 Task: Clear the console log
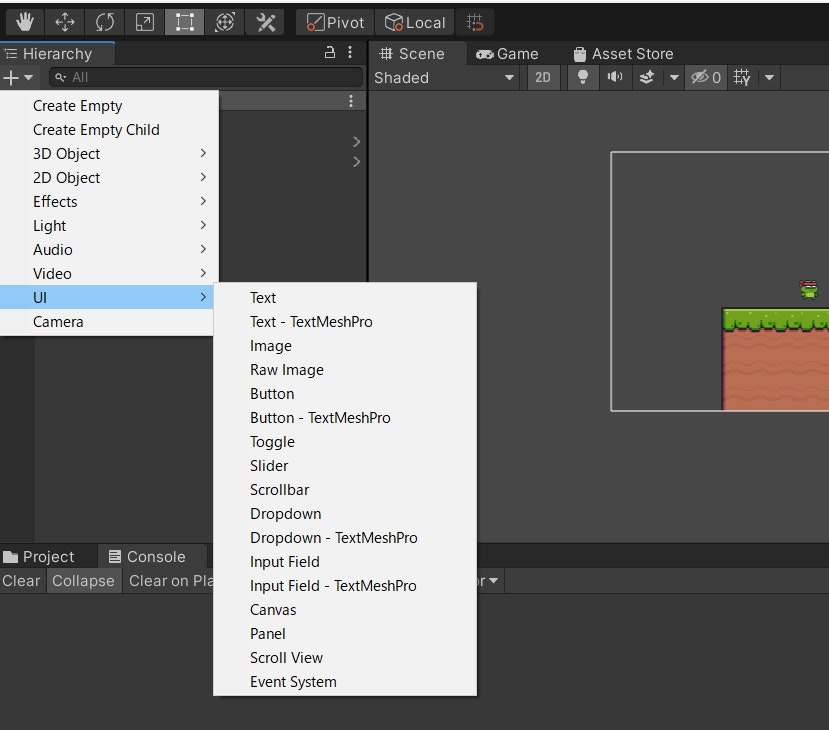21,580
